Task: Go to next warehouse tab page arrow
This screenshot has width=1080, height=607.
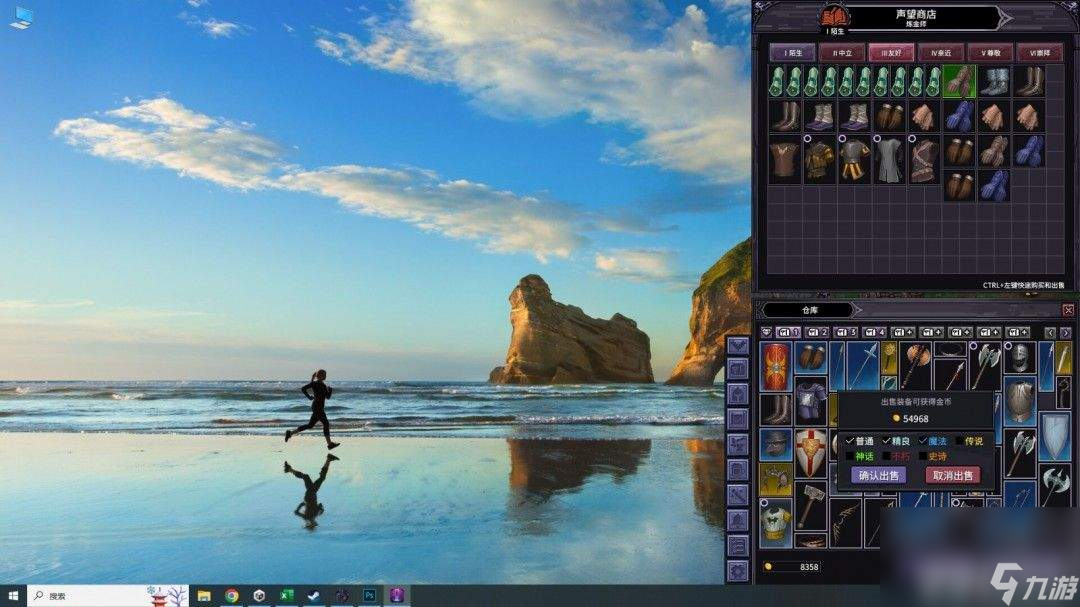Action: (x=1066, y=332)
